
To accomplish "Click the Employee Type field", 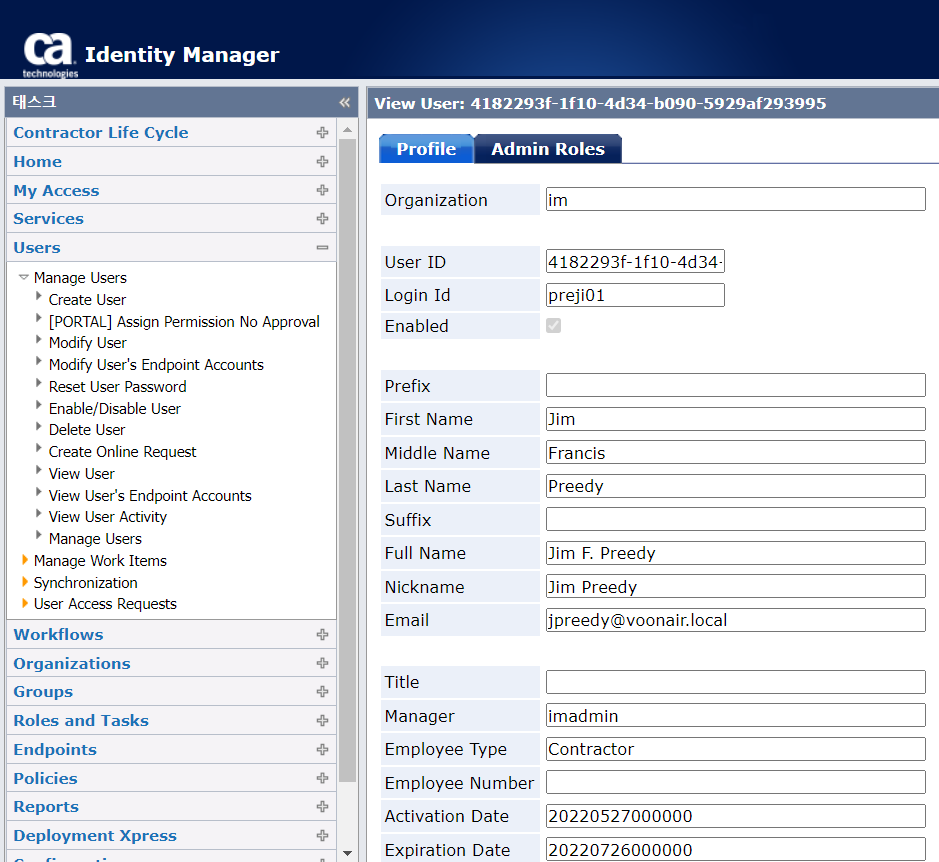I will pos(735,749).
